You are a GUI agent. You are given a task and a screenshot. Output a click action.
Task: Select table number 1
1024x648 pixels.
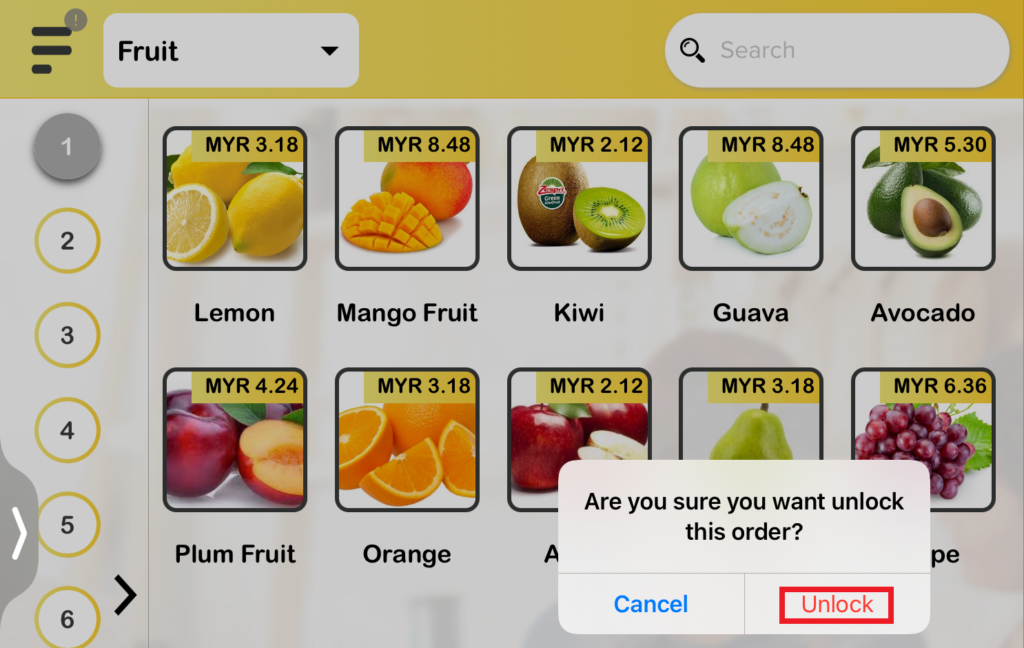tap(67, 146)
